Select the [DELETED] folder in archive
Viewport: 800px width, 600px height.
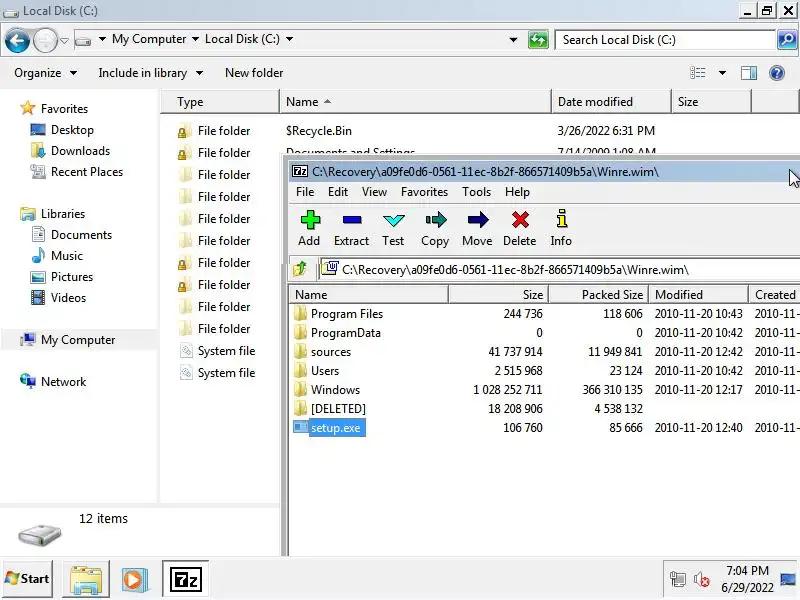point(330,409)
